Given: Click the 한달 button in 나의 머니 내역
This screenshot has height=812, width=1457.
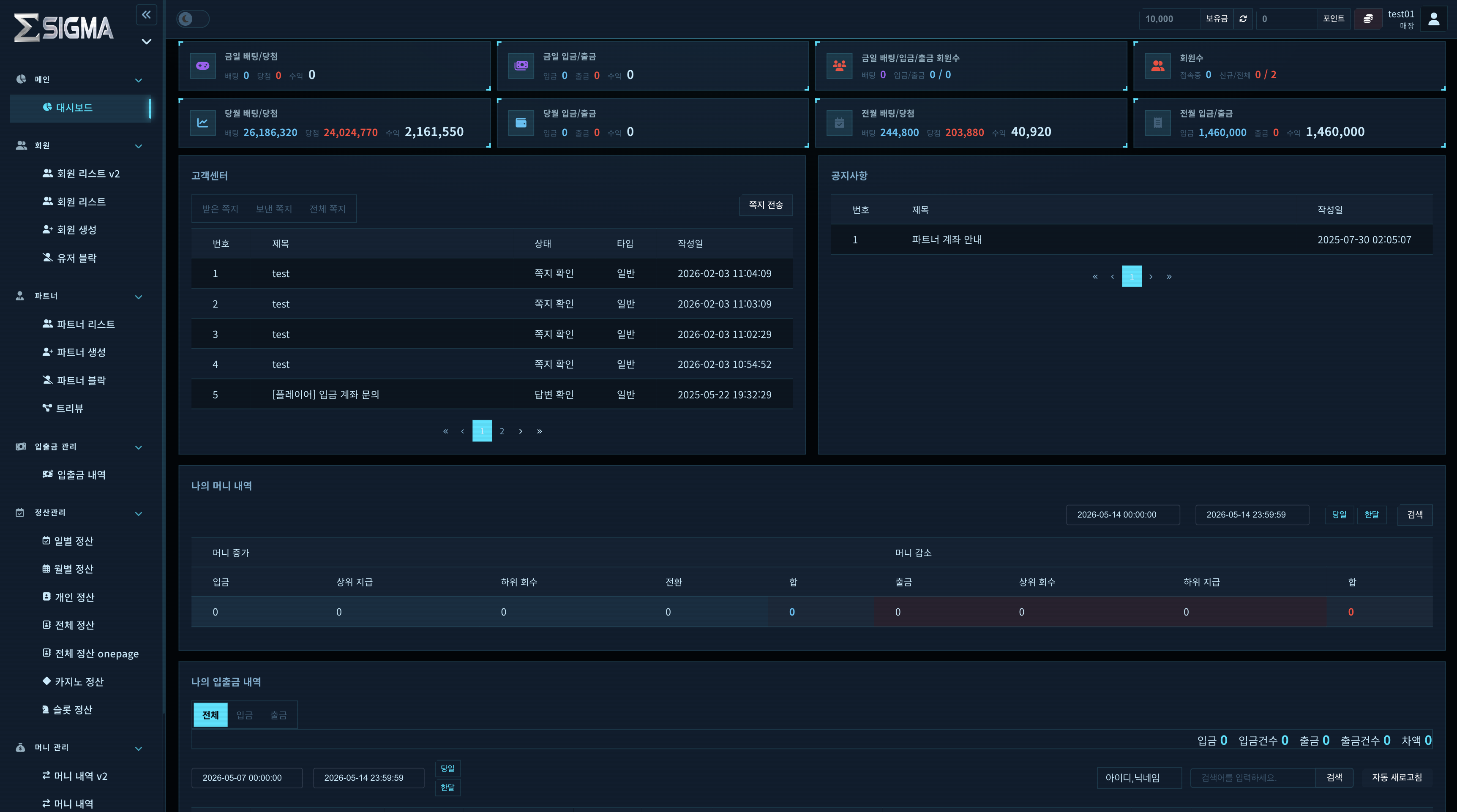Looking at the screenshot, I should pyautogui.click(x=1372, y=515).
